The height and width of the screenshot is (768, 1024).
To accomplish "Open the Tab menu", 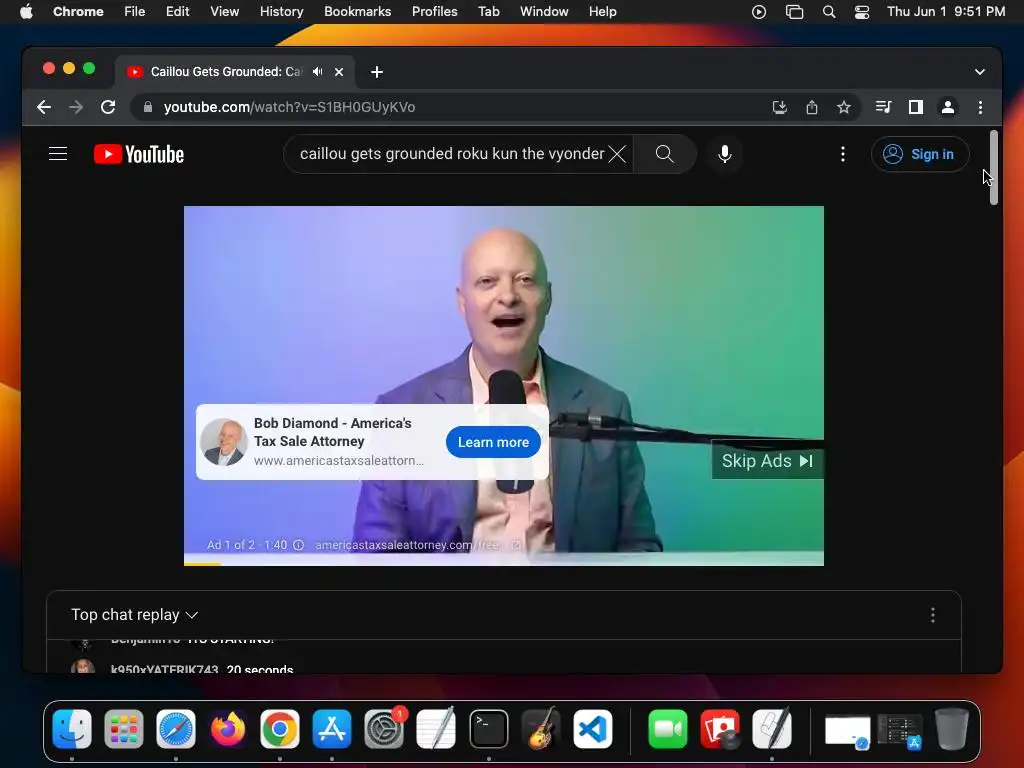I will click(x=488, y=12).
